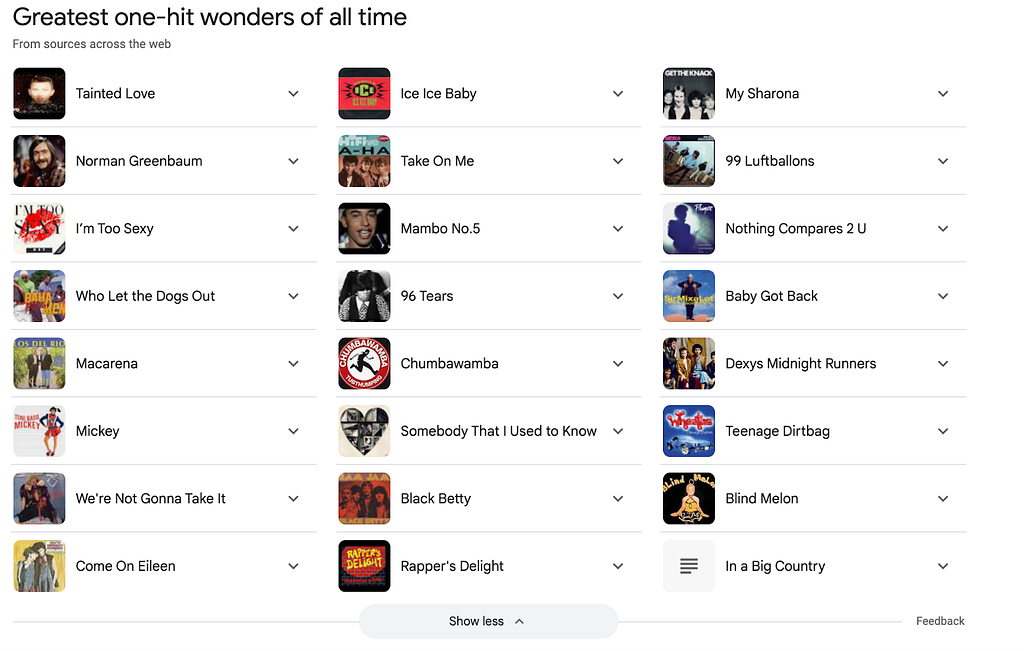Click the Blind Melon album art
The height and width of the screenshot is (651, 1024).
pos(689,499)
